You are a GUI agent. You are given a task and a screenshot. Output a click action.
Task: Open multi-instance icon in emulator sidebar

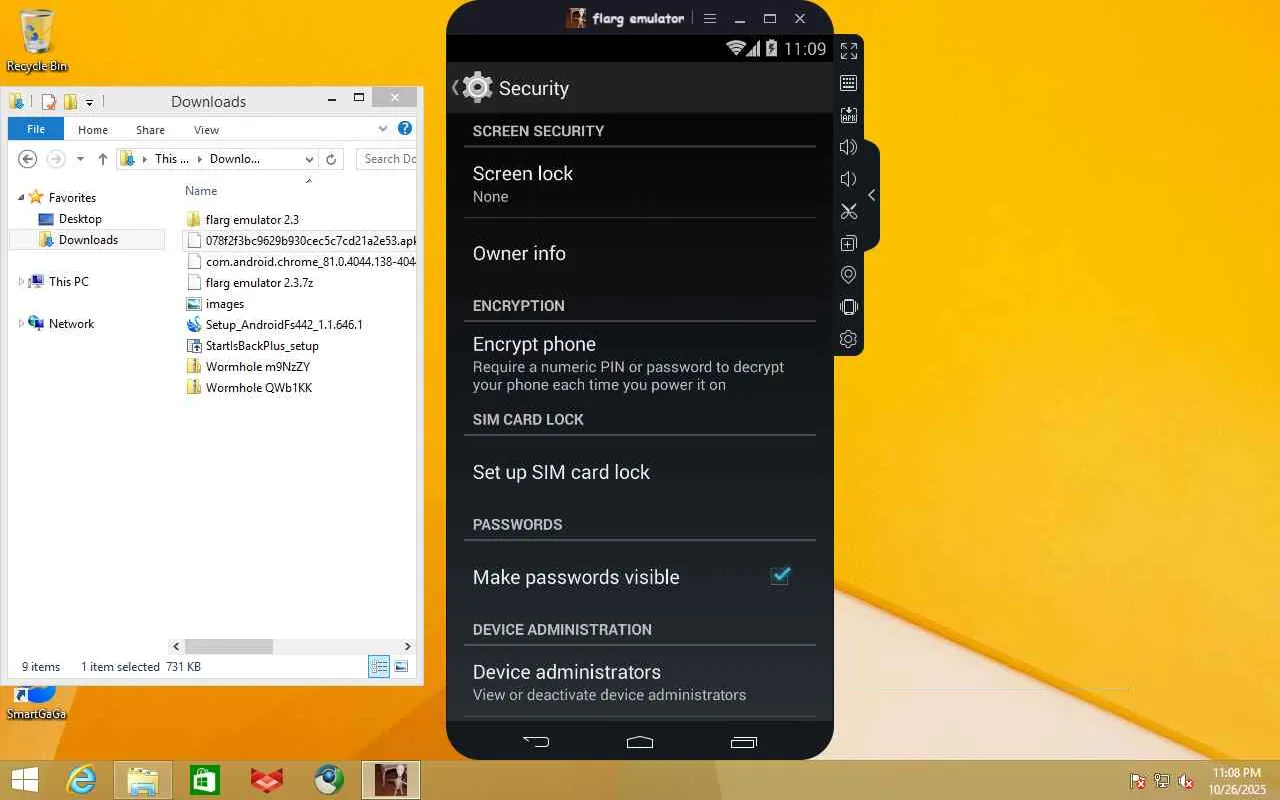tap(848, 243)
